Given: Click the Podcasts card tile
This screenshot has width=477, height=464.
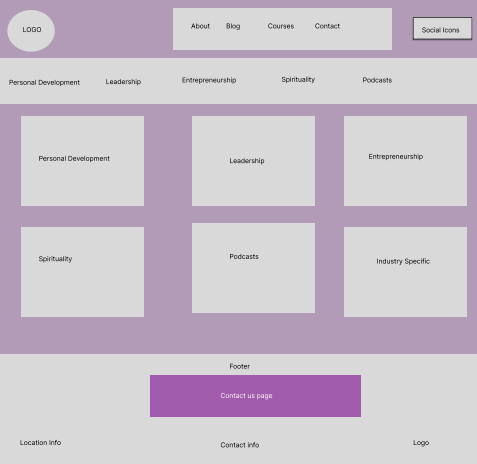Looking at the screenshot, I should click(x=253, y=268).
